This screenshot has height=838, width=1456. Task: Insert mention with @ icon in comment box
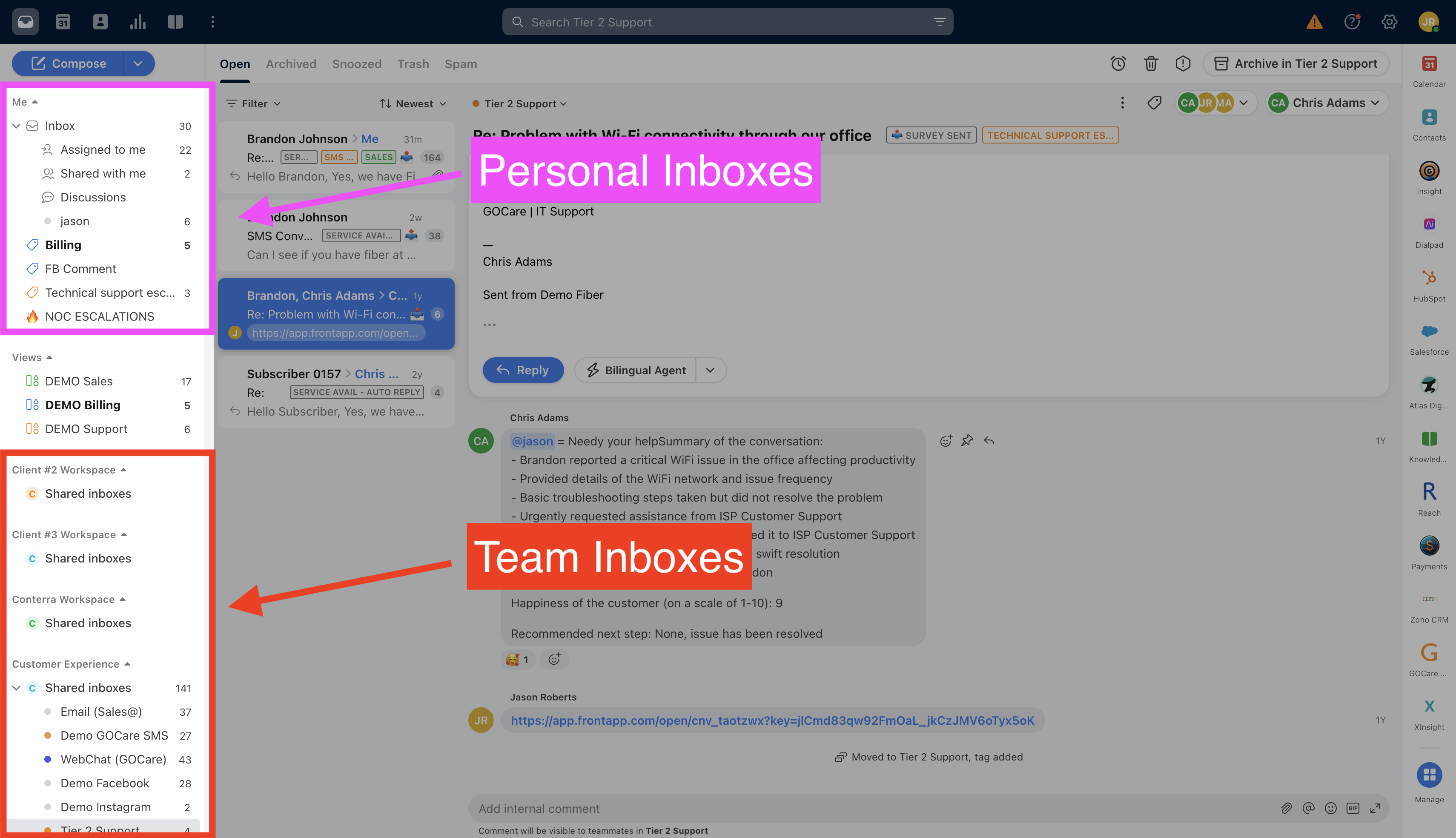point(1308,808)
